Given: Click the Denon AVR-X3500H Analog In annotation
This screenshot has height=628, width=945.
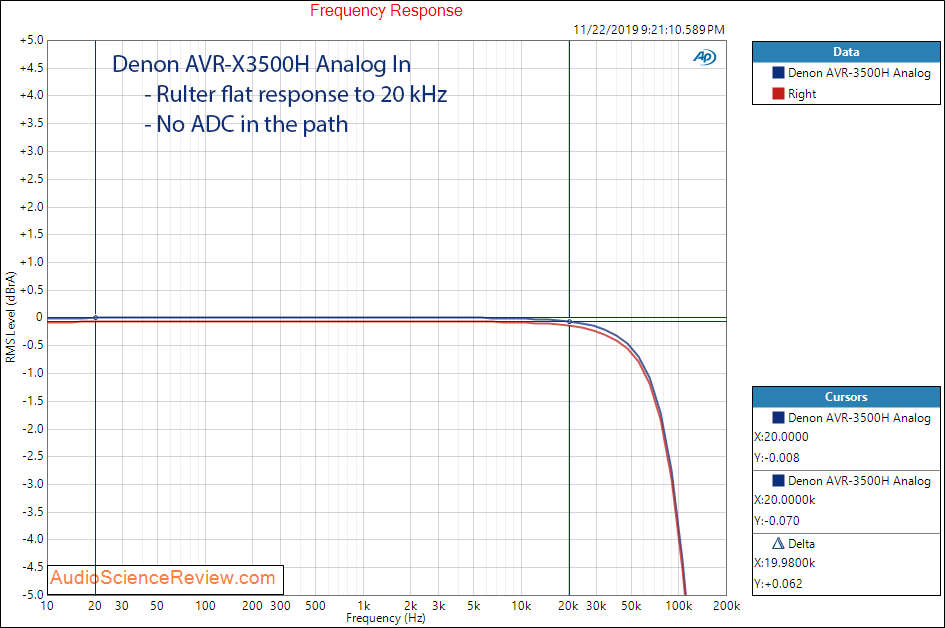Looking at the screenshot, I should (x=261, y=66).
